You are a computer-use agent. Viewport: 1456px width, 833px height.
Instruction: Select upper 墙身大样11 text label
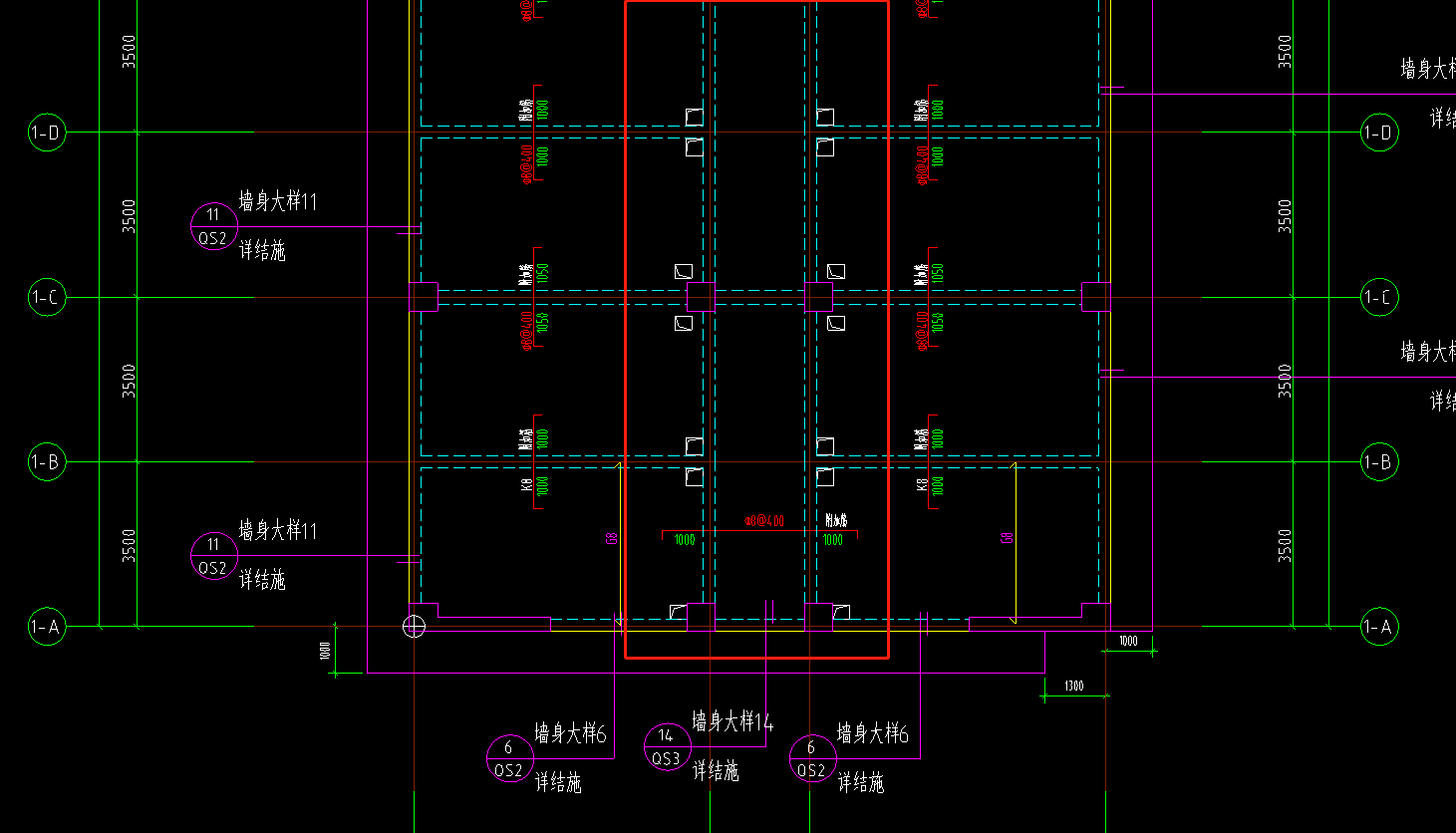[278, 201]
